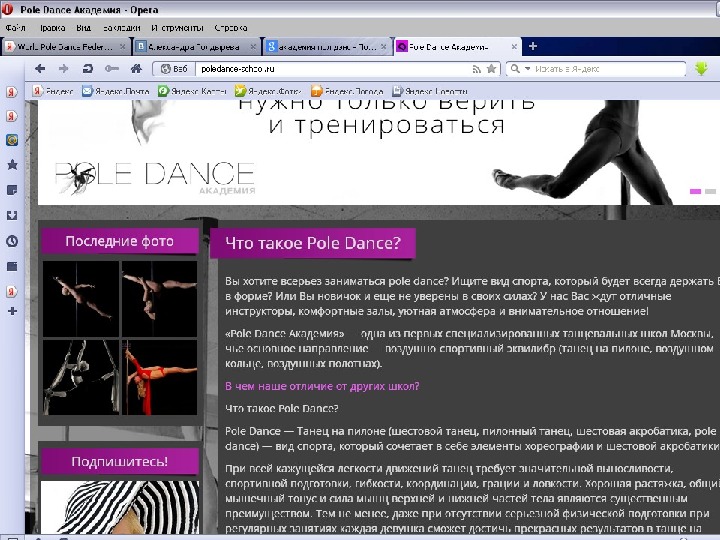Go back with the back arrow button
The height and width of the screenshot is (540, 720).
click(40, 69)
